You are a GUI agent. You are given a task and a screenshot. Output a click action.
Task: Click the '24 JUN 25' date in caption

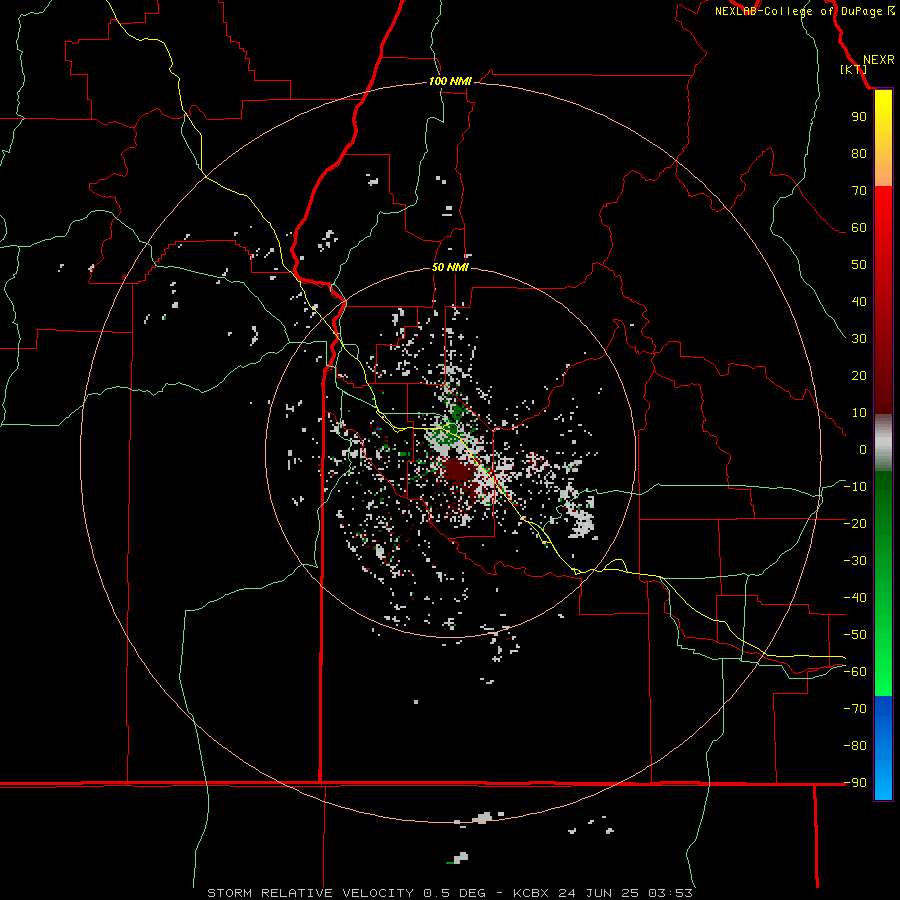tap(599, 893)
